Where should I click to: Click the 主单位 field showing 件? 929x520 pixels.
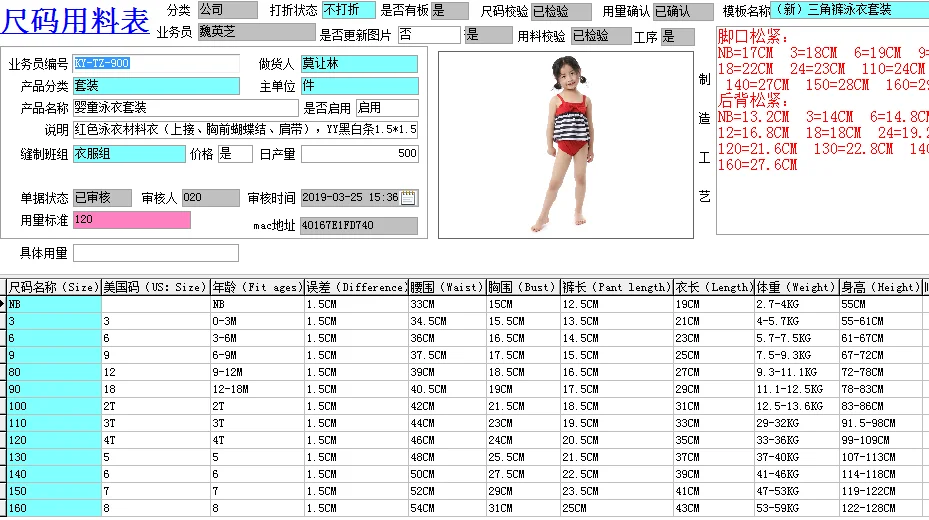(360, 86)
